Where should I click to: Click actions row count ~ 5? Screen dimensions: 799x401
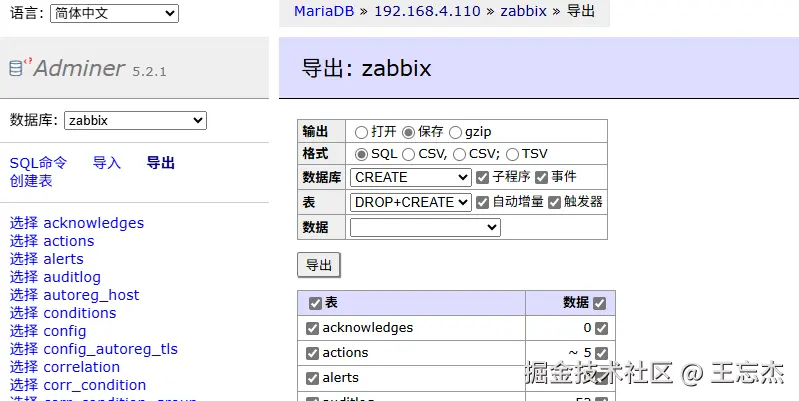coord(580,353)
